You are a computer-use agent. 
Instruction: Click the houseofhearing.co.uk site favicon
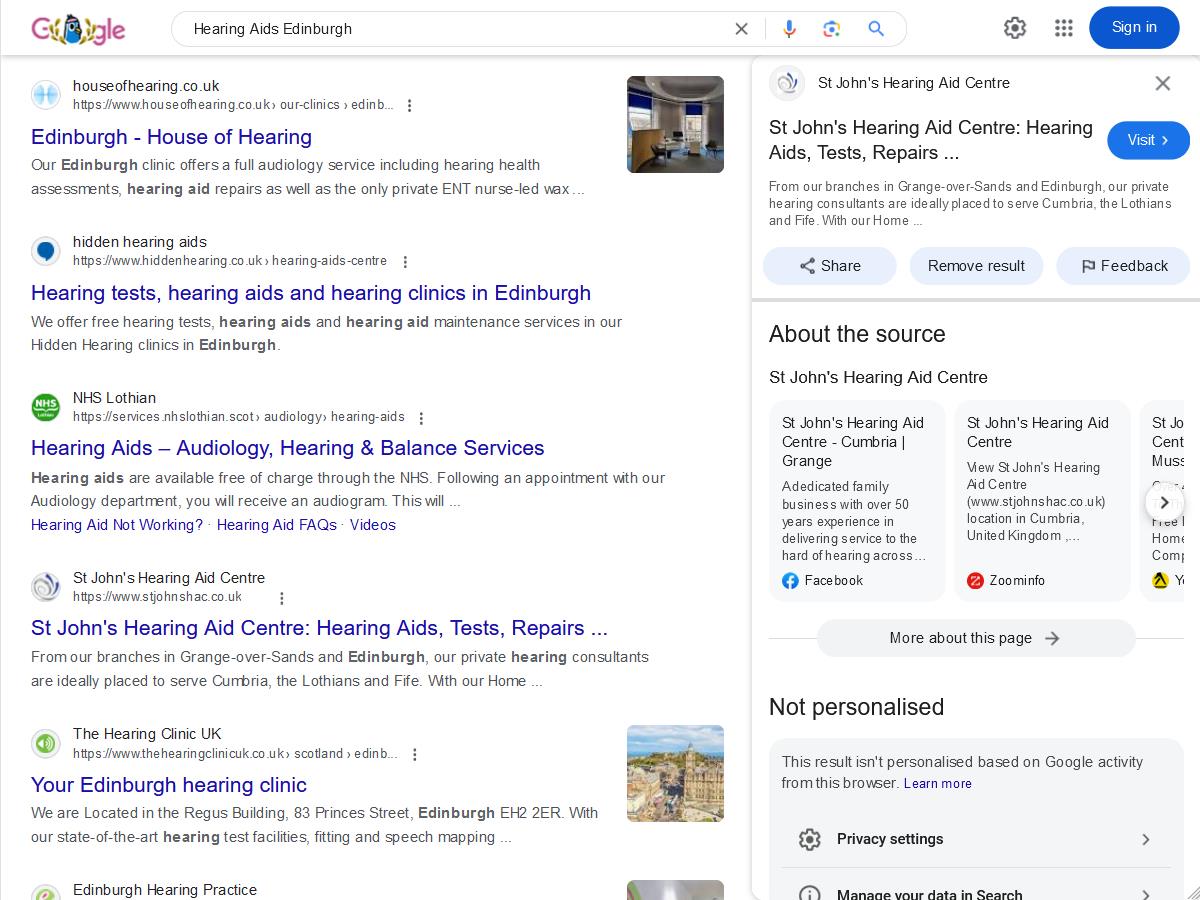pos(45,95)
